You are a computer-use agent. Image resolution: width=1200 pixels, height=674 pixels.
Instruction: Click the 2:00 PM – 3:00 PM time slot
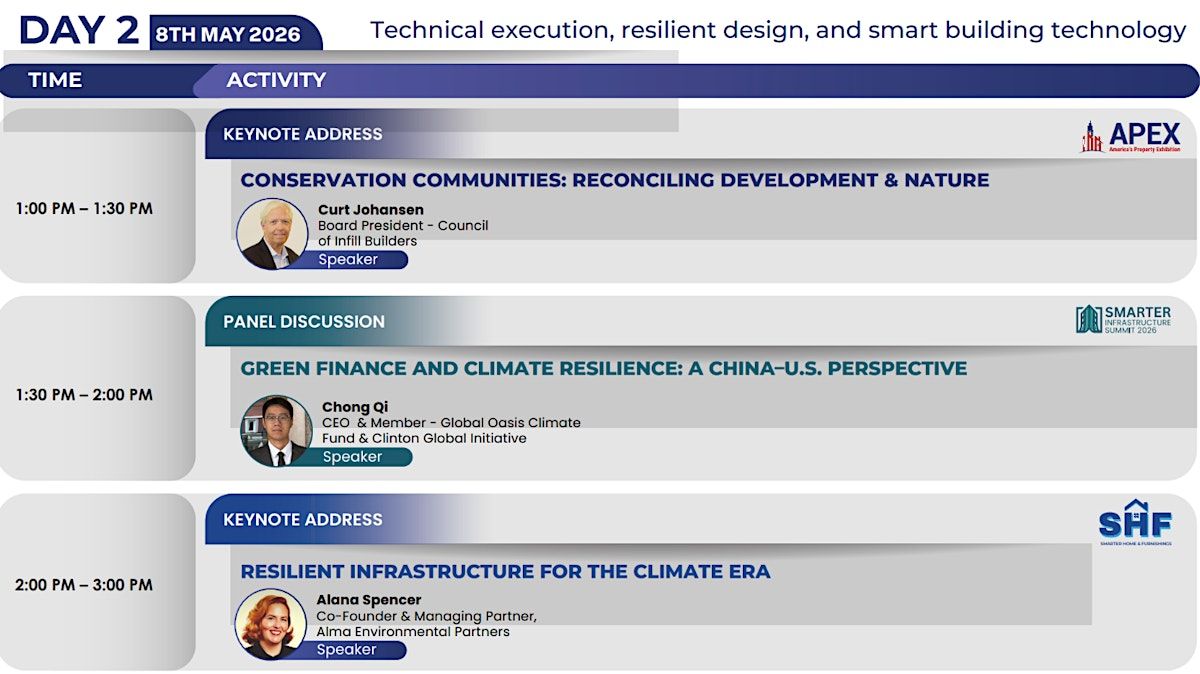click(x=84, y=585)
